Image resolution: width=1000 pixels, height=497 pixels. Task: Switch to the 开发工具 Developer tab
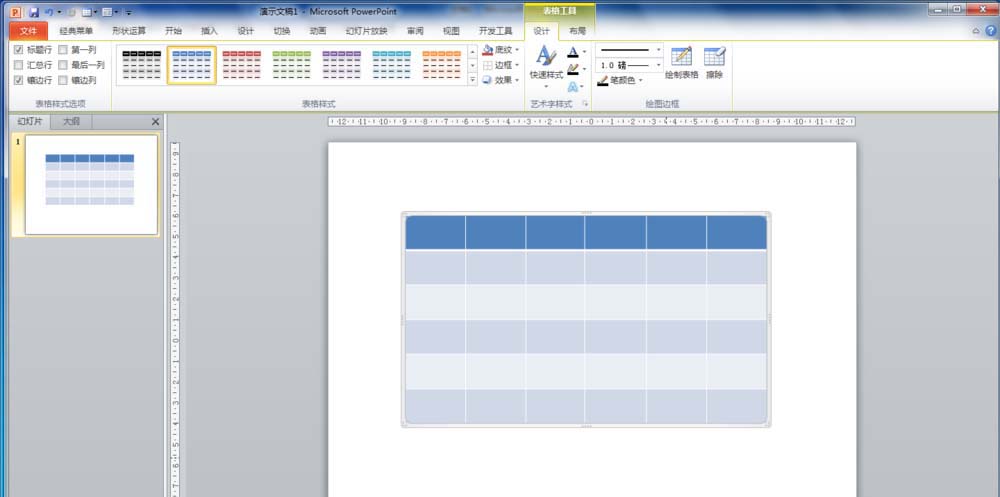pyautogui.click(x=496, y=31)
